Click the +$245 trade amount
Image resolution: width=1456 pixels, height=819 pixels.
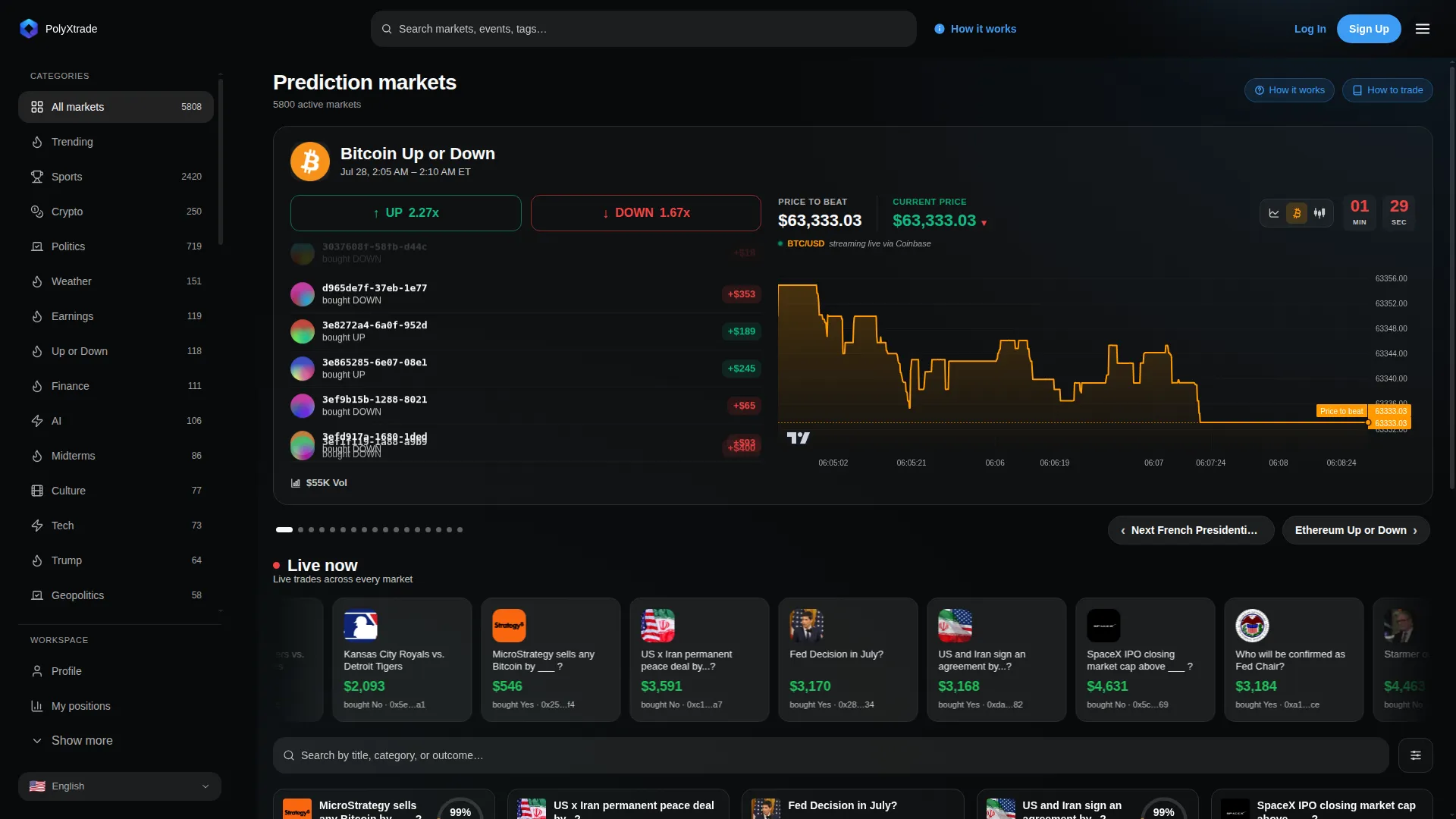coord(741,369)
